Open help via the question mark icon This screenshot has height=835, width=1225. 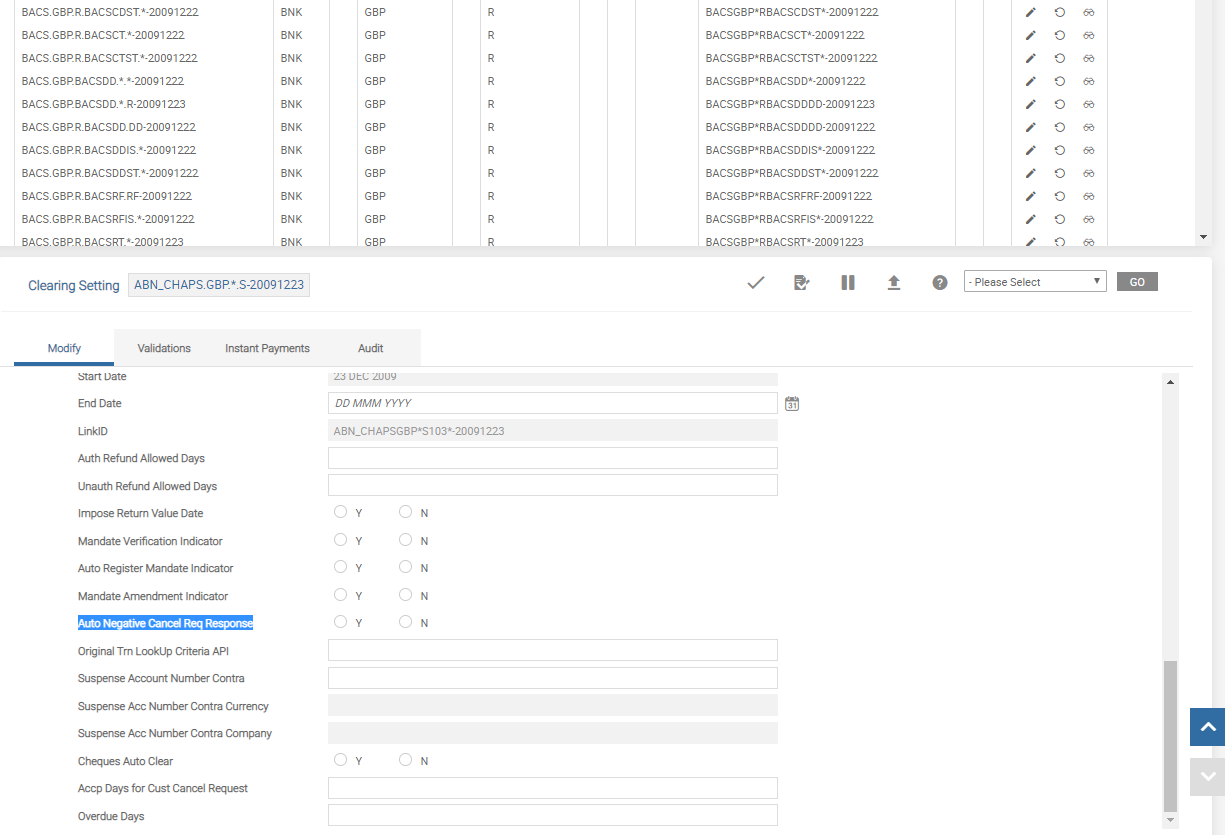(940, 283)
